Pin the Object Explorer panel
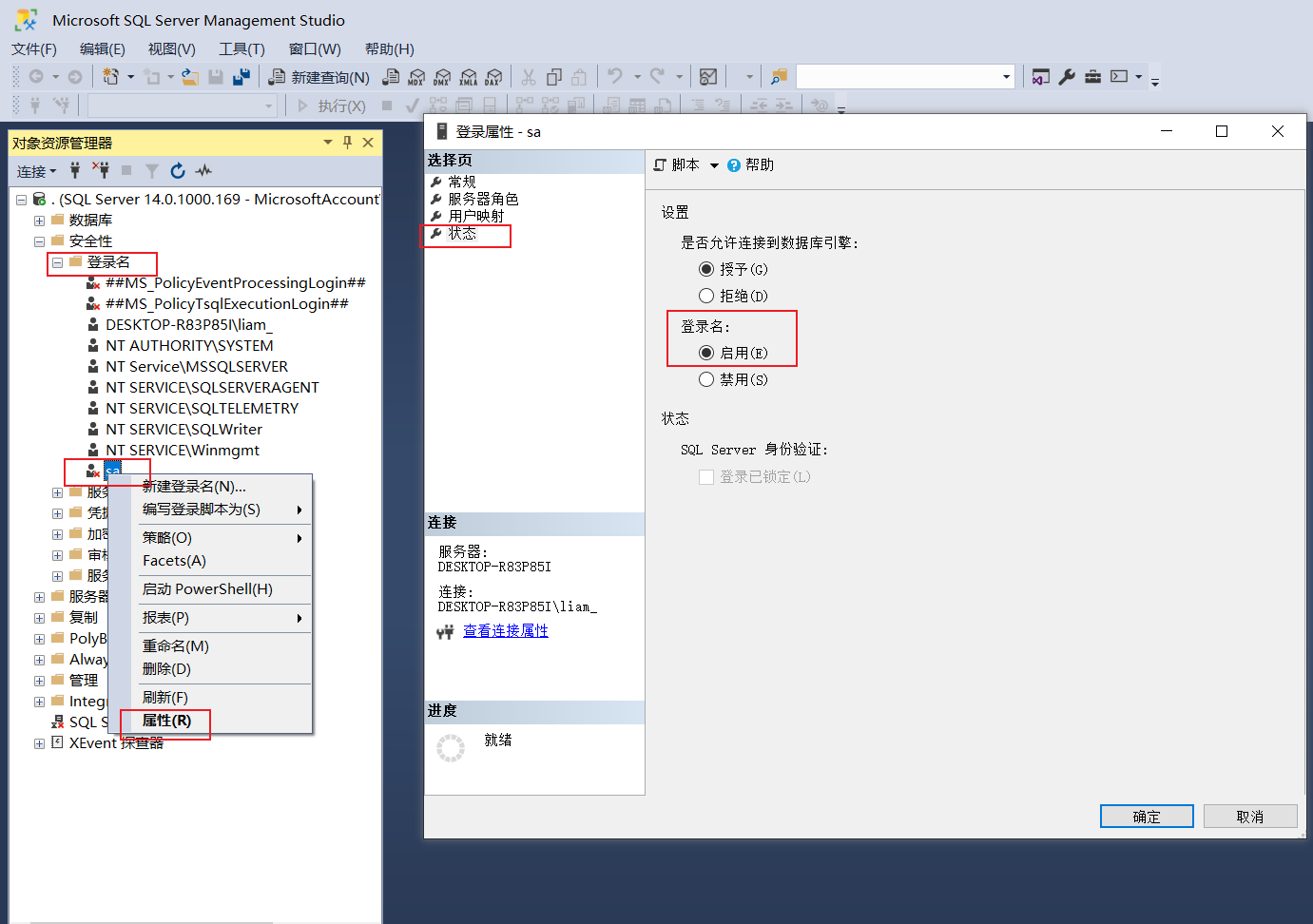Image resolution: width=1313 pixels, height=924 pixels. tap(347, 143)
